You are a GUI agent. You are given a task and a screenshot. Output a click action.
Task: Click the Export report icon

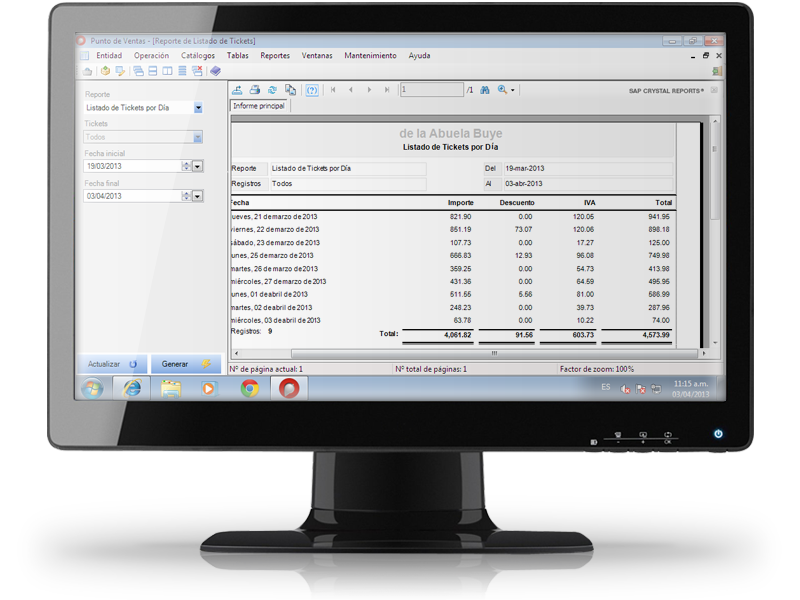click(x=237, y=90)
